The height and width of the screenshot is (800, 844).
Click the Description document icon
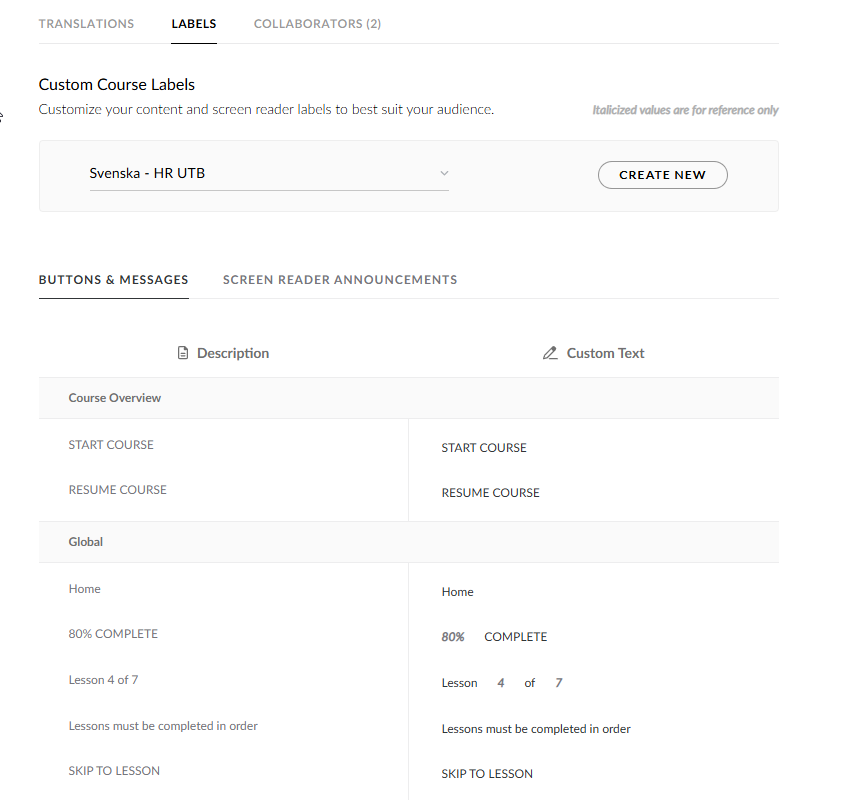pyautogui.click(x=183, y=353)
